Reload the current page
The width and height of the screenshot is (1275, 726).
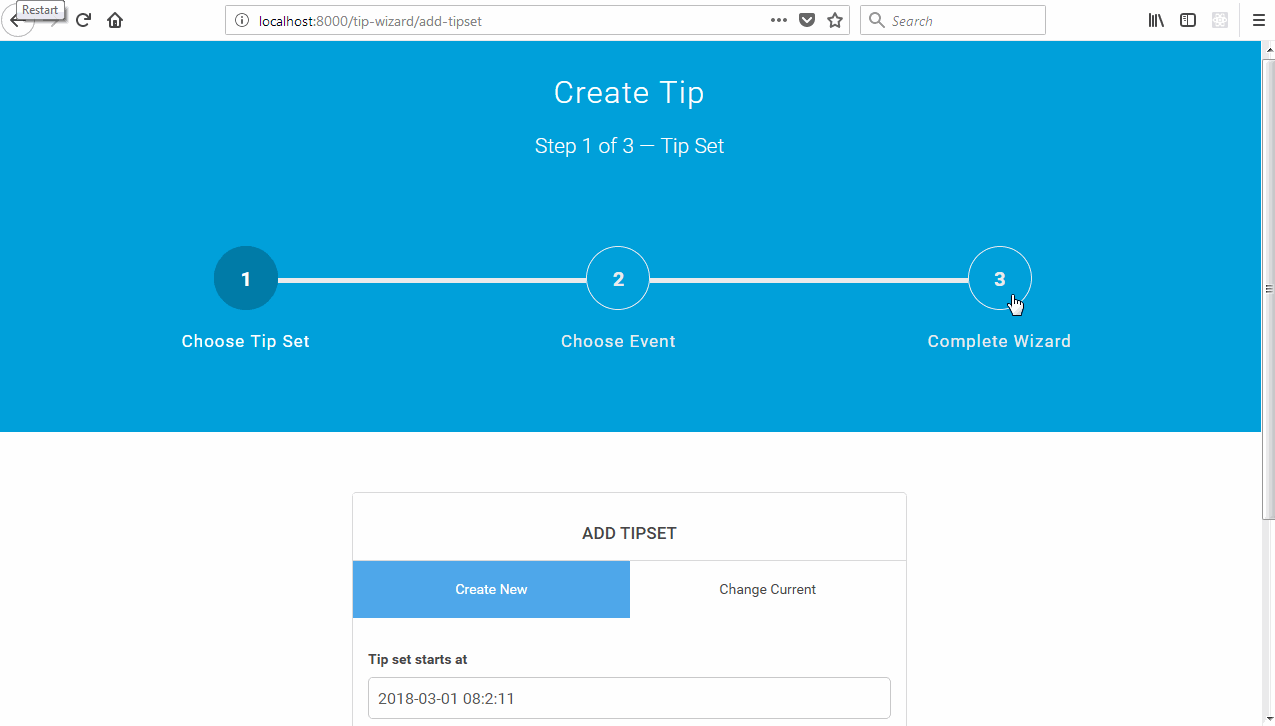tap(82, 19)
